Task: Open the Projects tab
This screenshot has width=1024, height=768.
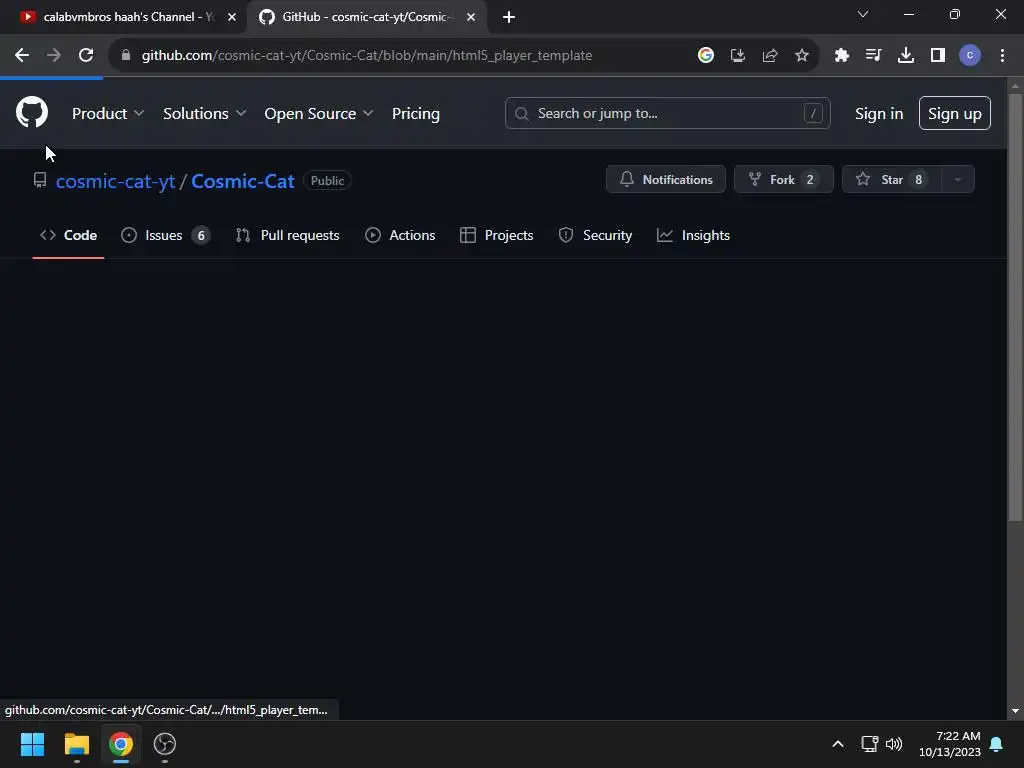Action: tap(496, 235)
